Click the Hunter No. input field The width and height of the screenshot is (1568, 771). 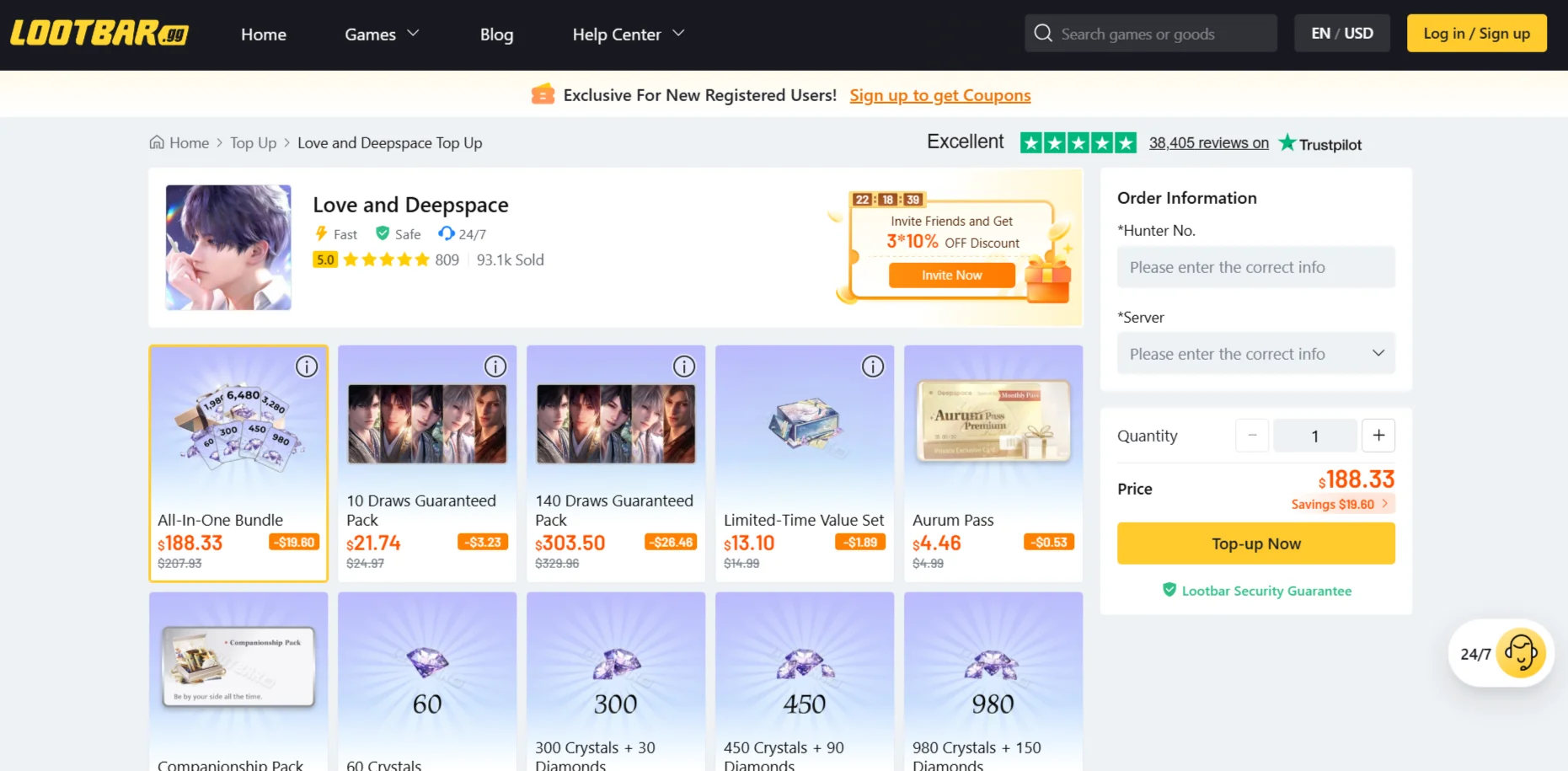click(1255, 267)
